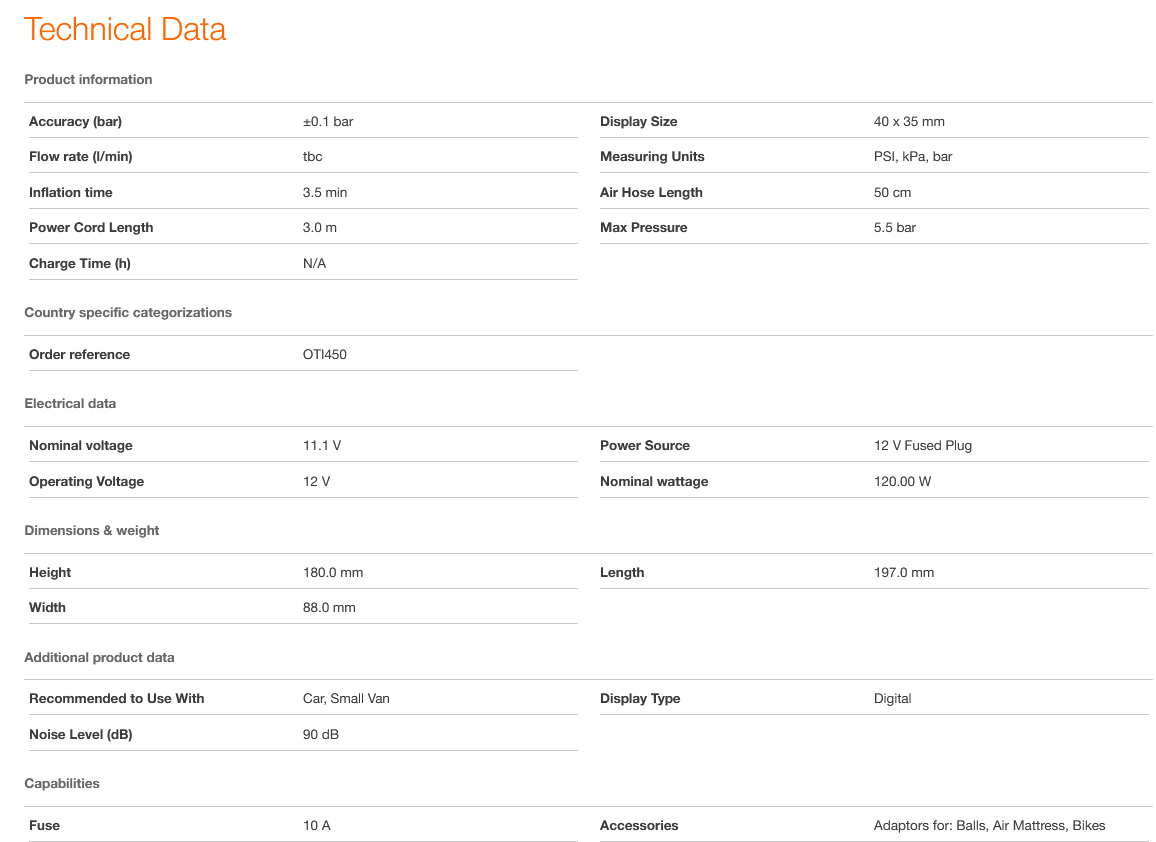Image resolution: width=1156 pixels, height=842 pixels.
Task: Click the Display Size label
Action: click(x=638, y=121)
